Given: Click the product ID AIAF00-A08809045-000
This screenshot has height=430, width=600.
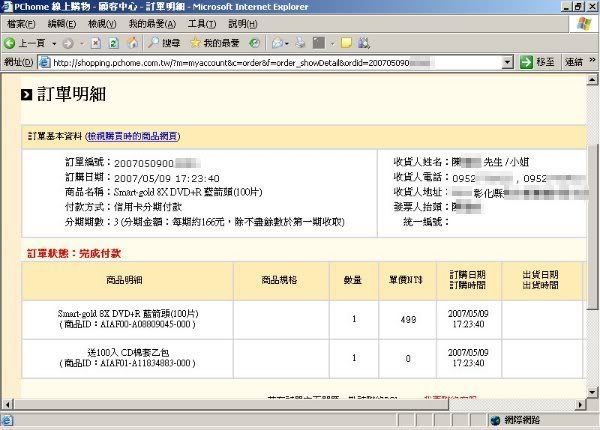Looking at the screenshot, I should [x=145, y=324].
